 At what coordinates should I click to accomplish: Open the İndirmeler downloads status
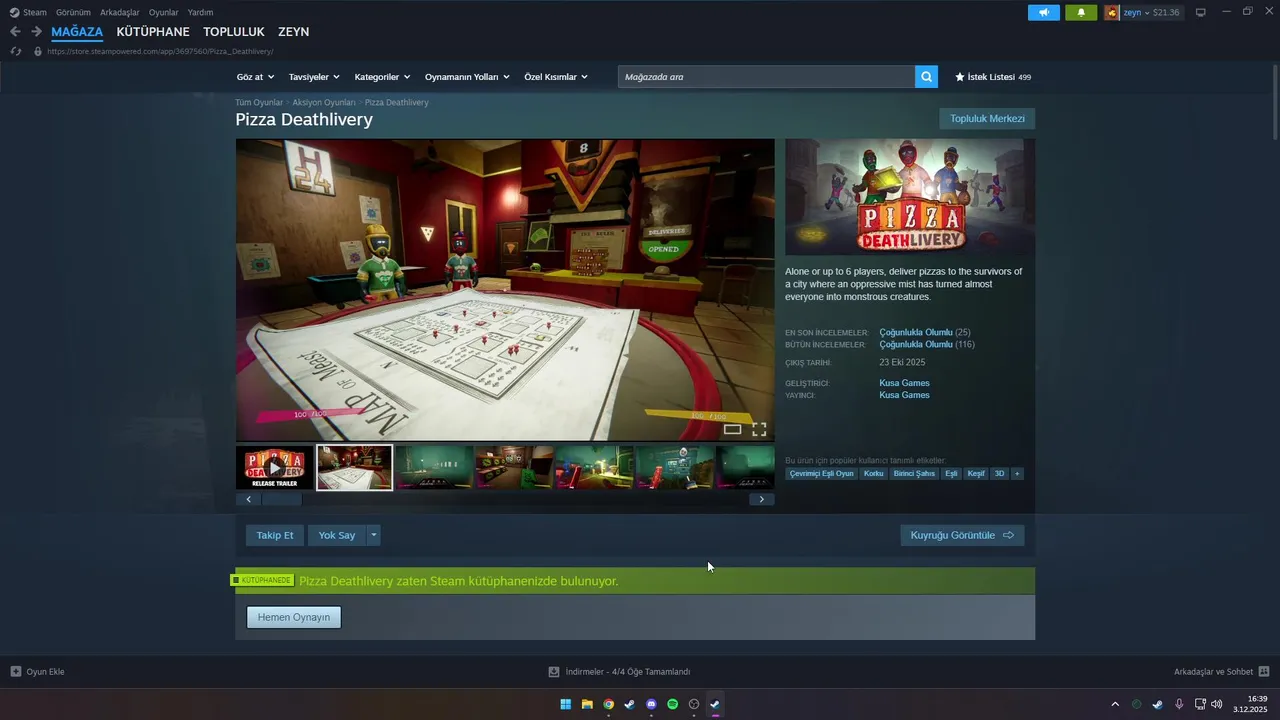pos(619,671)
